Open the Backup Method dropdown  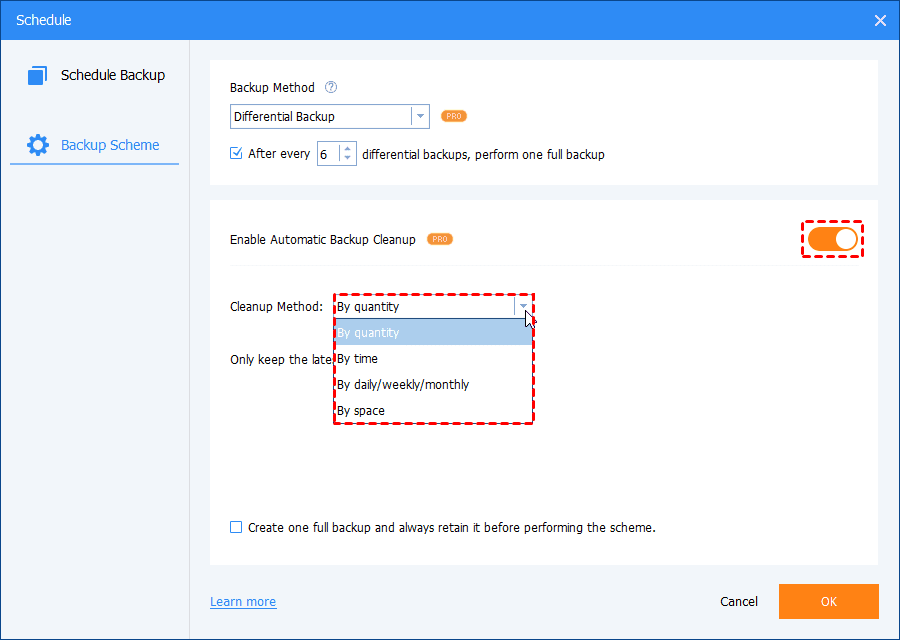[x=420, y=116]
